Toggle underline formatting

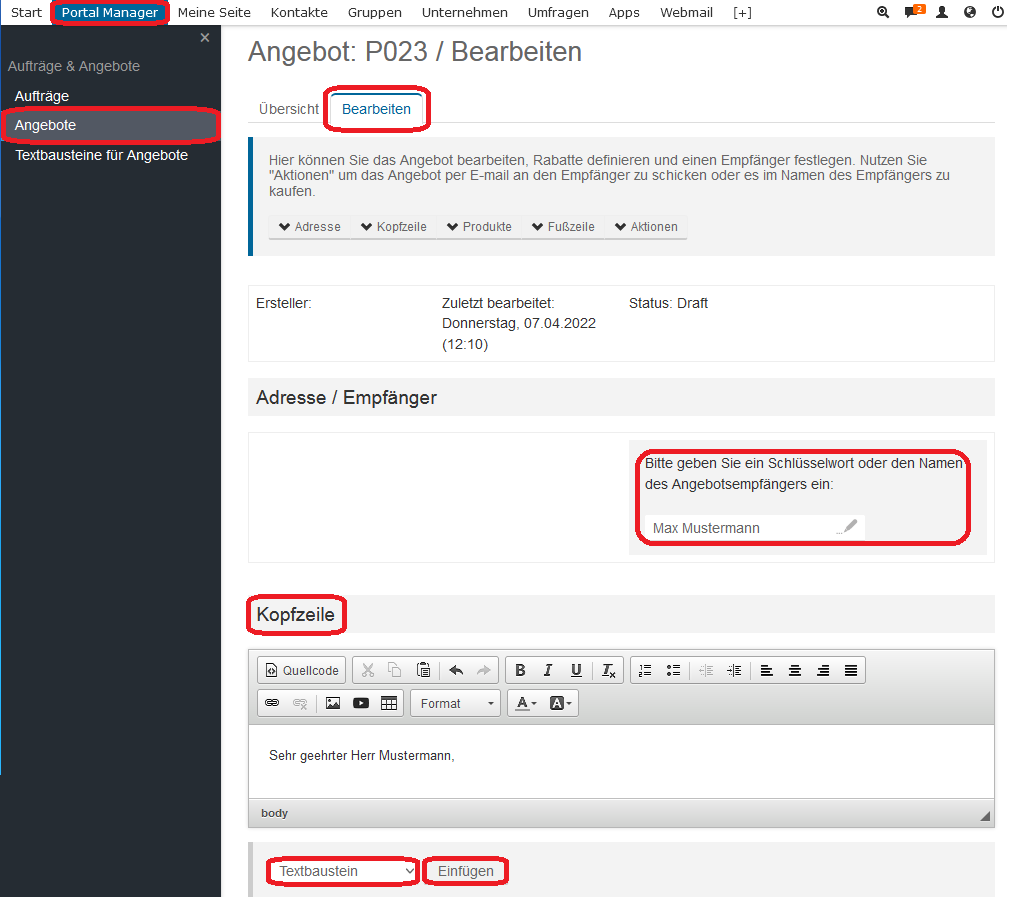pos(576,670)
